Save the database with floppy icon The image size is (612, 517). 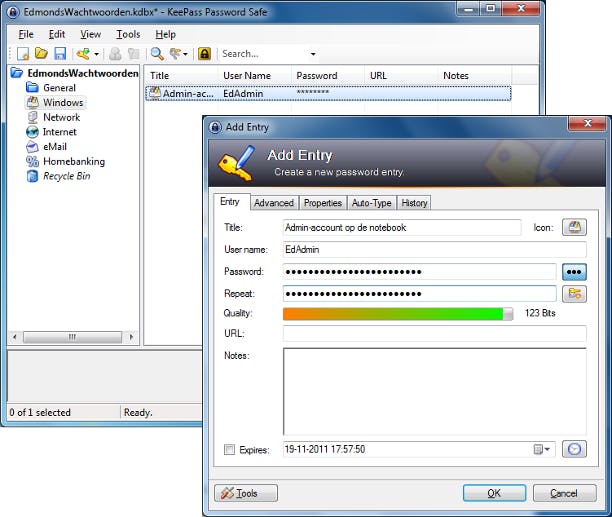[x=60, y=53]
